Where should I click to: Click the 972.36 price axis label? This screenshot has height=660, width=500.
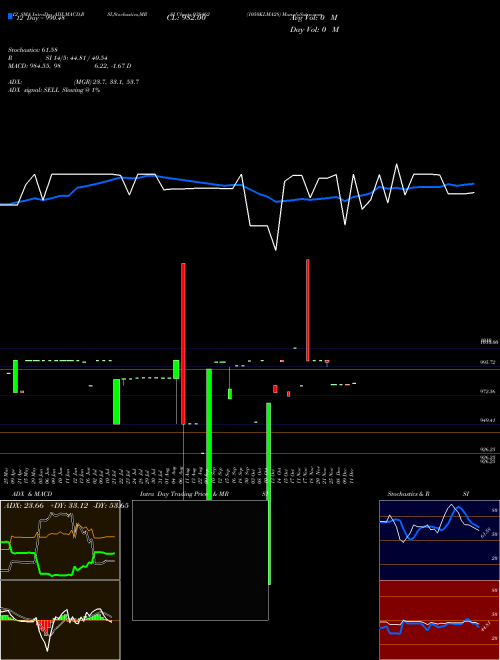489,391
